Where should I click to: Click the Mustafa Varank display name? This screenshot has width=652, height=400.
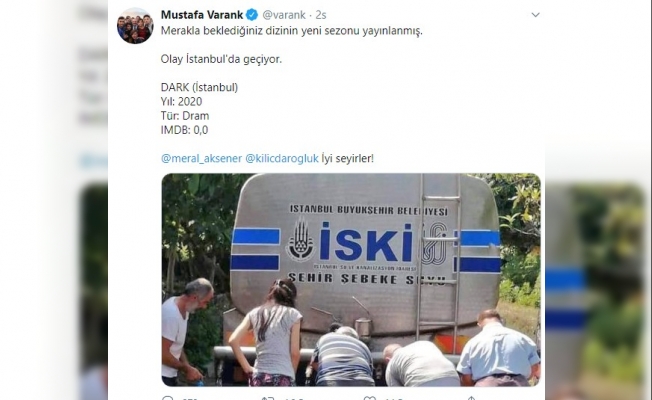click(202, 15)
